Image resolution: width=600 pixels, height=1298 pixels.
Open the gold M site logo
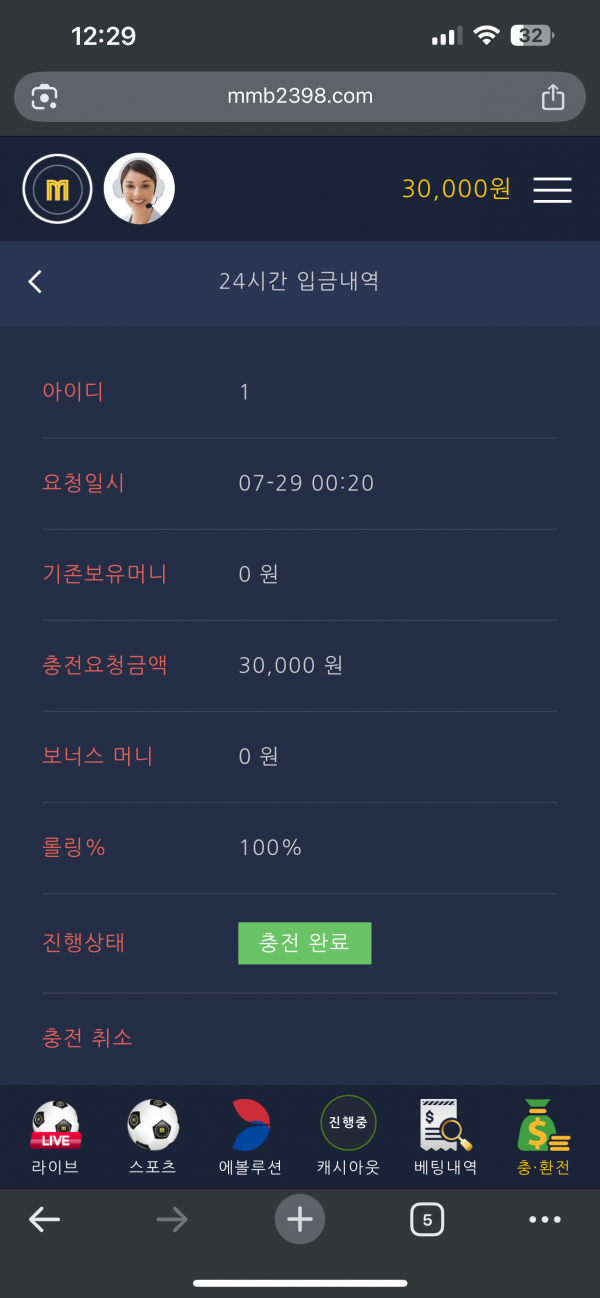pos(57,189)
